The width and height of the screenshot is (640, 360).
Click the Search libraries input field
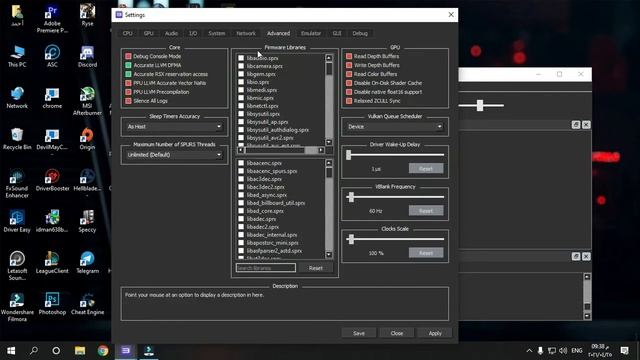click(266, 268)
